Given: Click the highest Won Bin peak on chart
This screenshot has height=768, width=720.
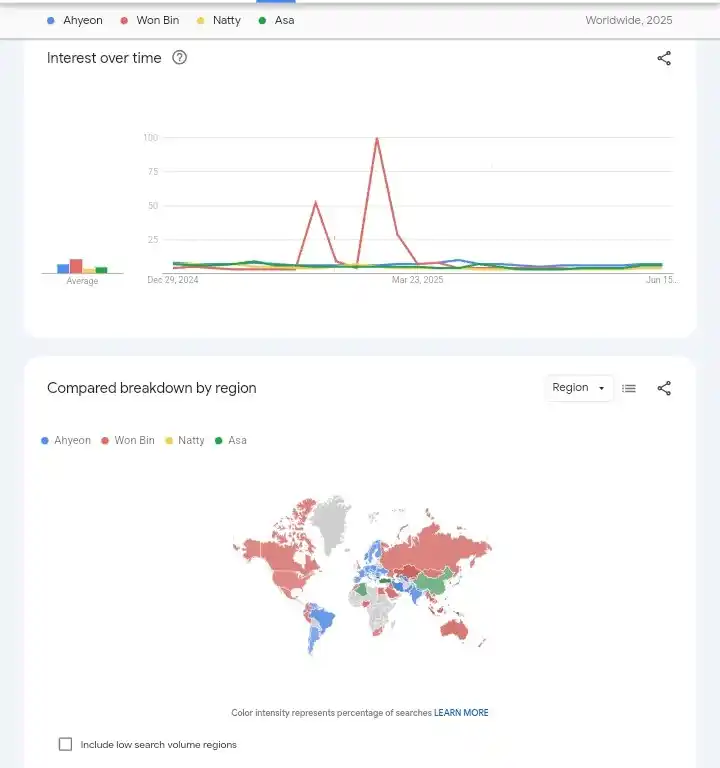Looking at the screenshot, I should pyautogui.click(x=377, y=139).
